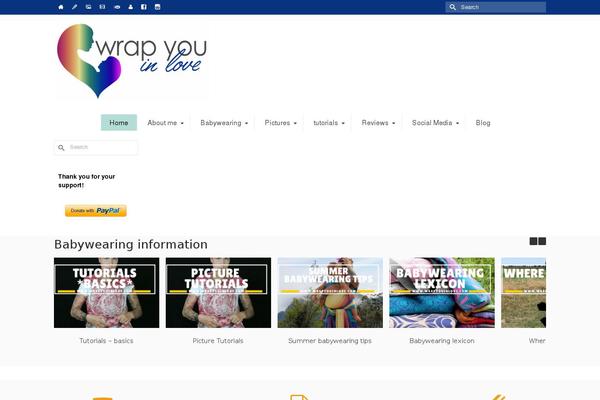Viewport: 600px width, 400px height.
Task: Click the 'Babywearing lexicon' caption link
Action: point(442,341)
